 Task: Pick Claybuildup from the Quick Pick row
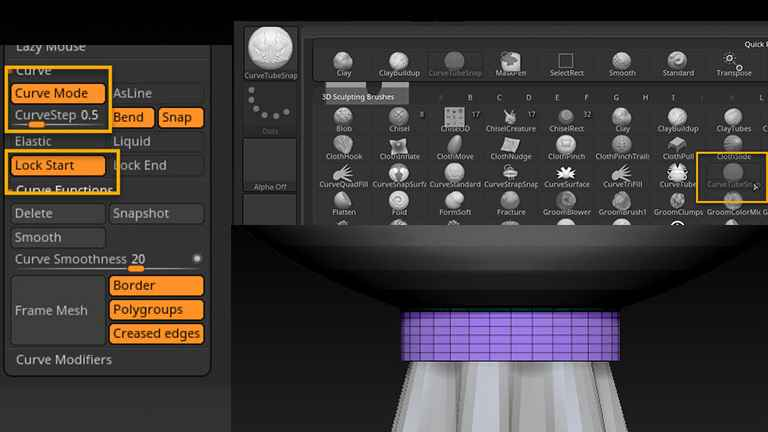tap(399, 65)
